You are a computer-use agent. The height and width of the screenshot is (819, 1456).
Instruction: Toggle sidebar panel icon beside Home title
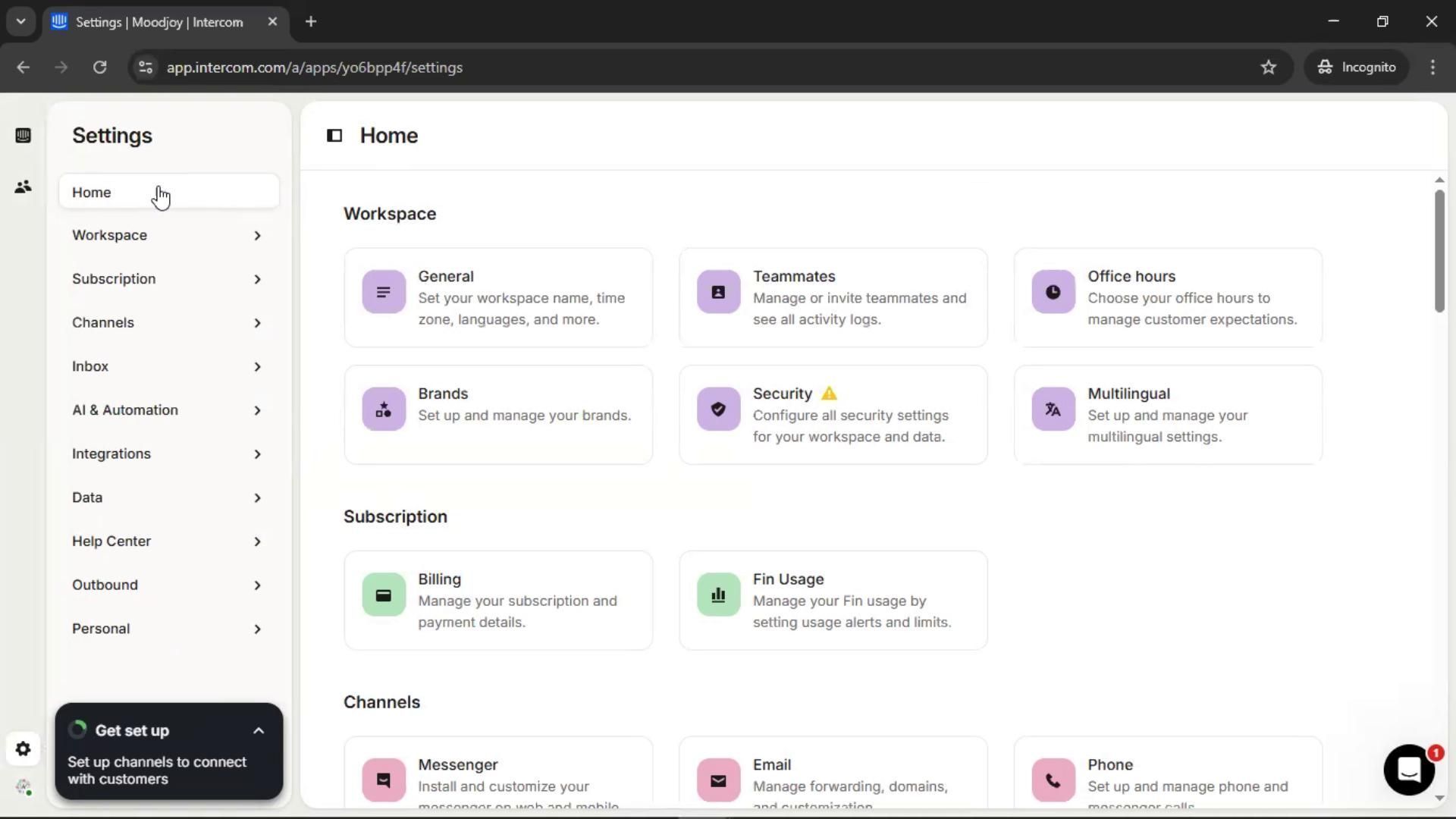tap(334, 136)
